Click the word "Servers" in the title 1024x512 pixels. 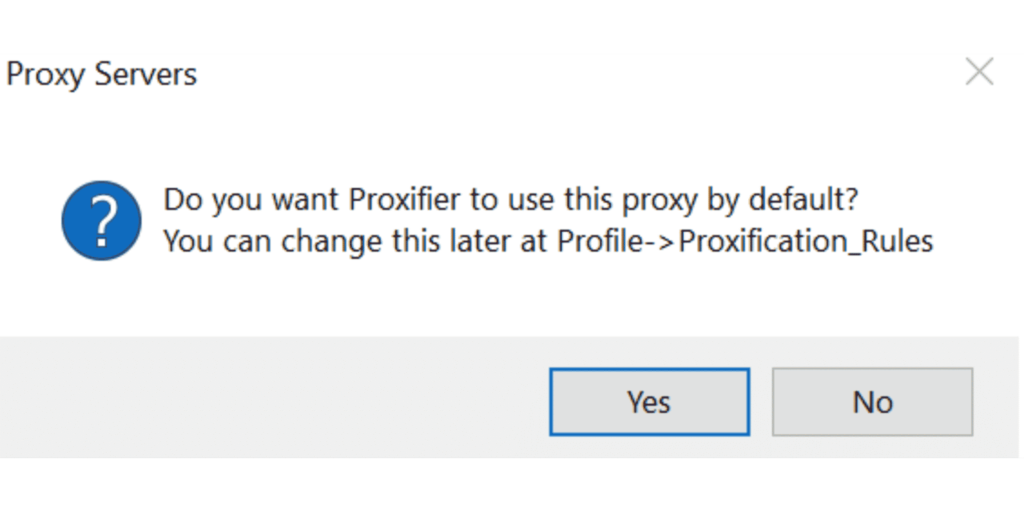click(x=145, y=74)
